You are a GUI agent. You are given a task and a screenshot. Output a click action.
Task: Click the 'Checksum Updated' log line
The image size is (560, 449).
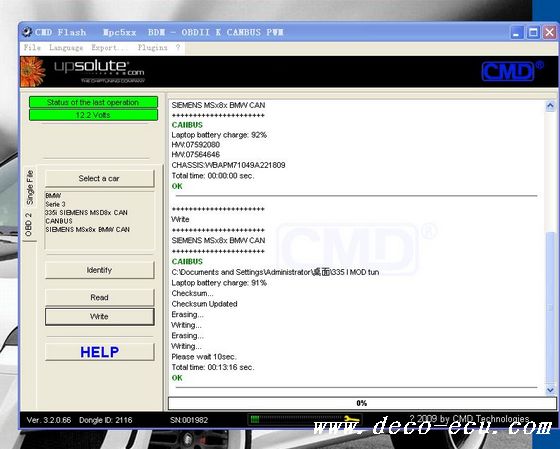click(204, 304)
